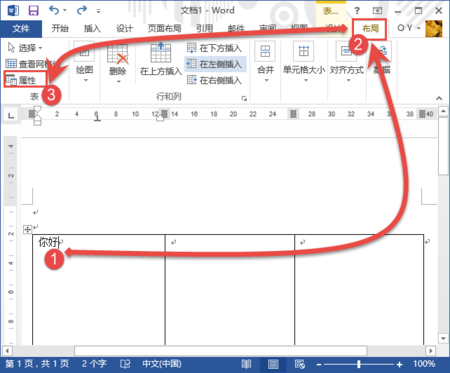This screenshot has width=450, height=373.
Task: Click the Undo arrow icon
Action: coord(54,10)
